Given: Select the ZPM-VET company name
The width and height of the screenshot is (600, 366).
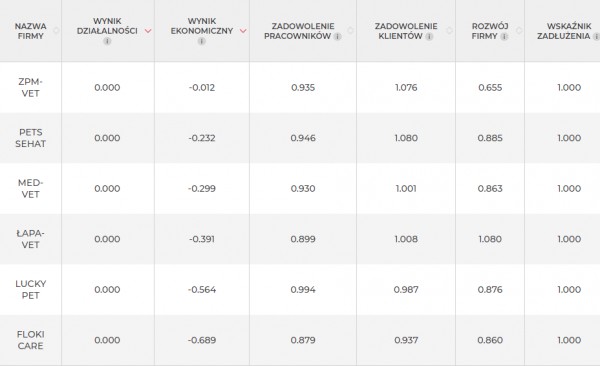Looking at the screenshot, I should [x=31, y=87].
